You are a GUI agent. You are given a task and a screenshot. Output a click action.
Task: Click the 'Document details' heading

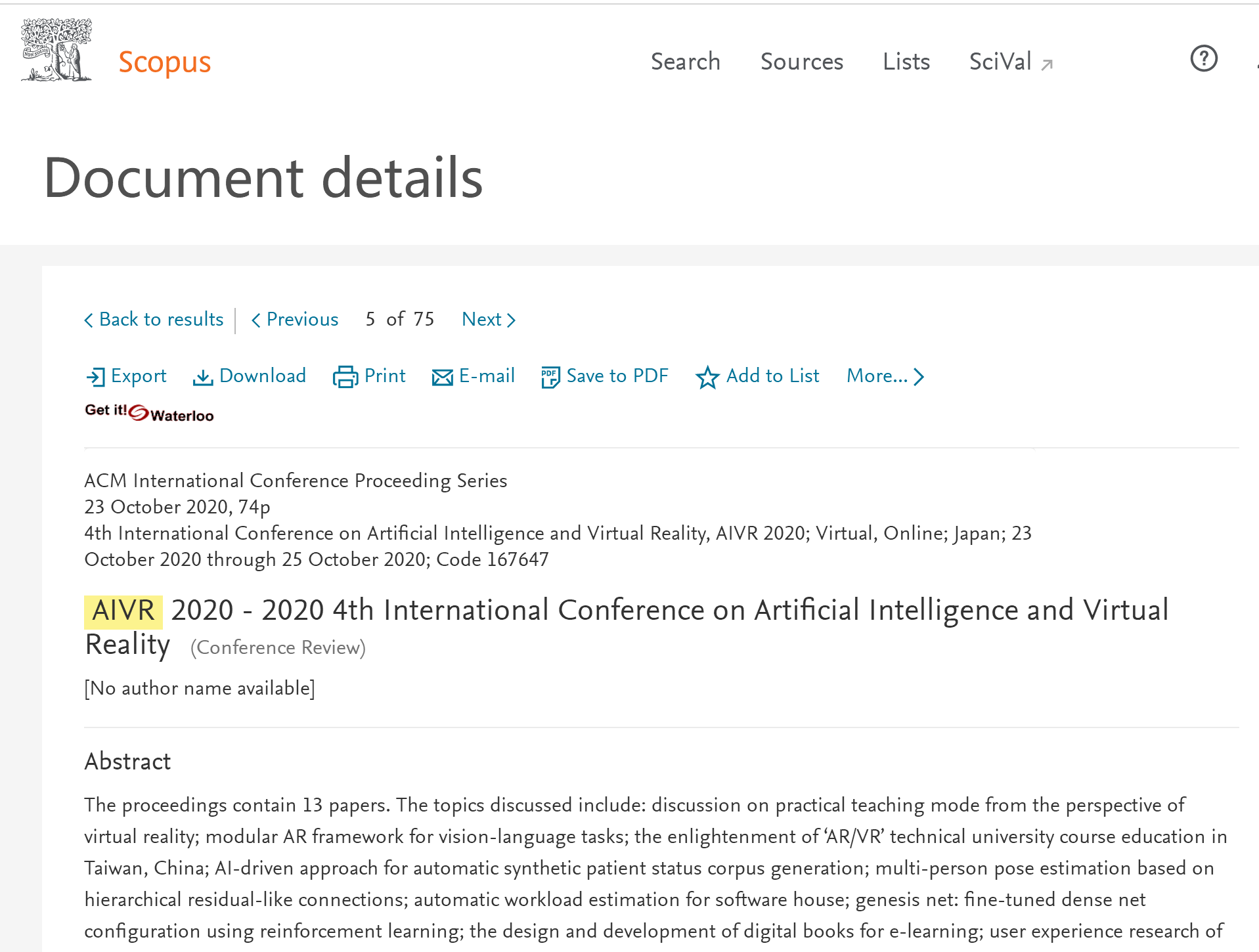(x=263, y=178)
